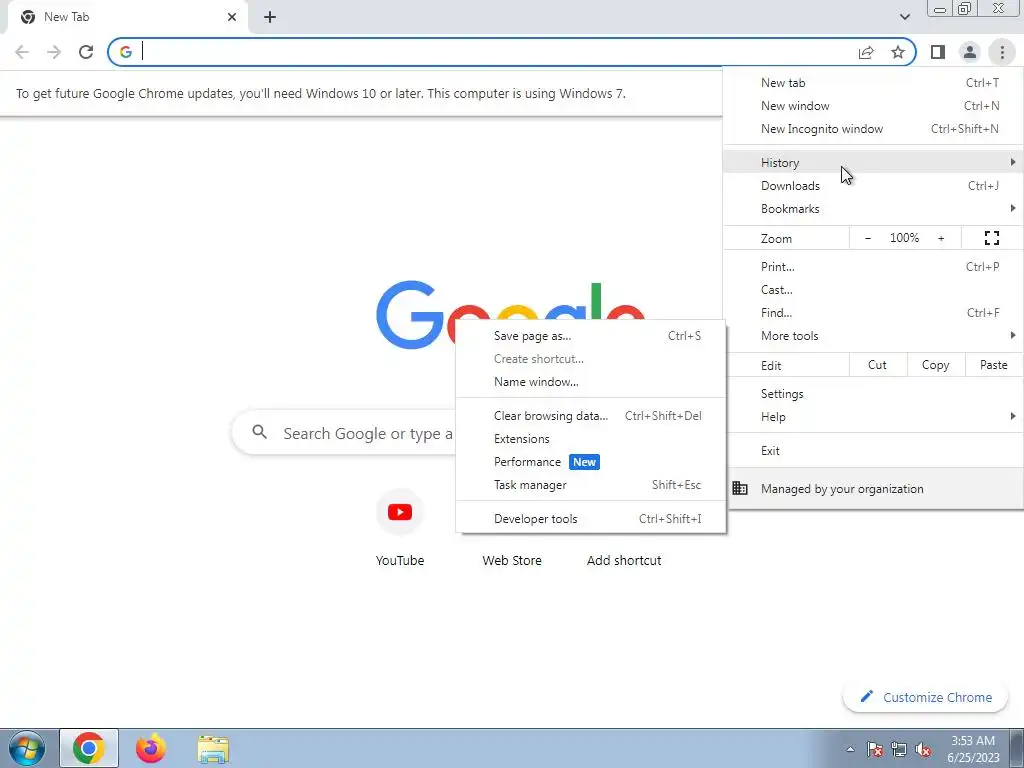Open a New Incognito window
The width and height of the screenshot is (1024, 768).
tap(873, 129)
